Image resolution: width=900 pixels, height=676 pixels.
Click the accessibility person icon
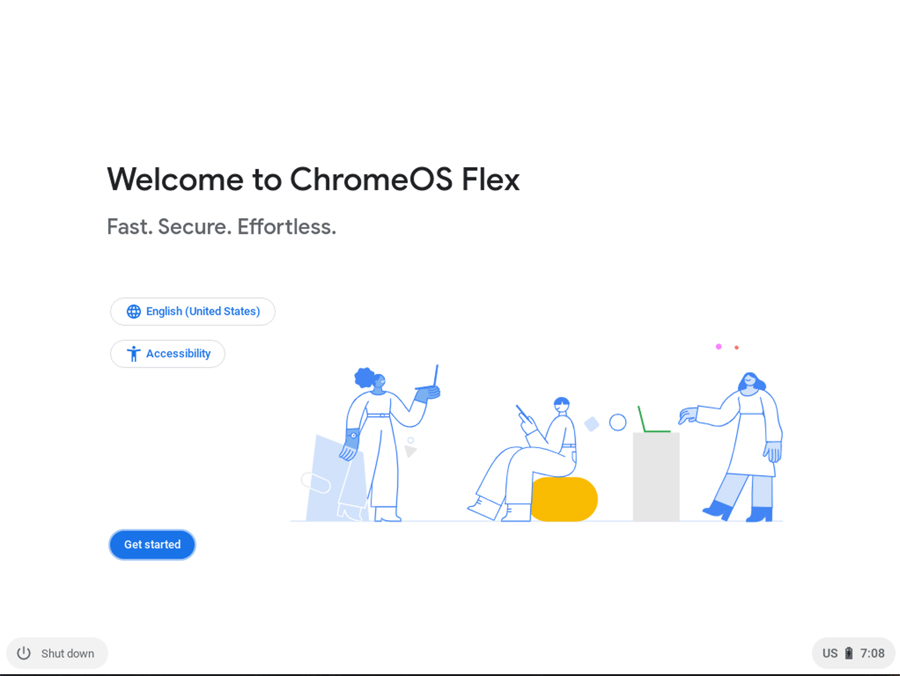click(x=133, y=354)
